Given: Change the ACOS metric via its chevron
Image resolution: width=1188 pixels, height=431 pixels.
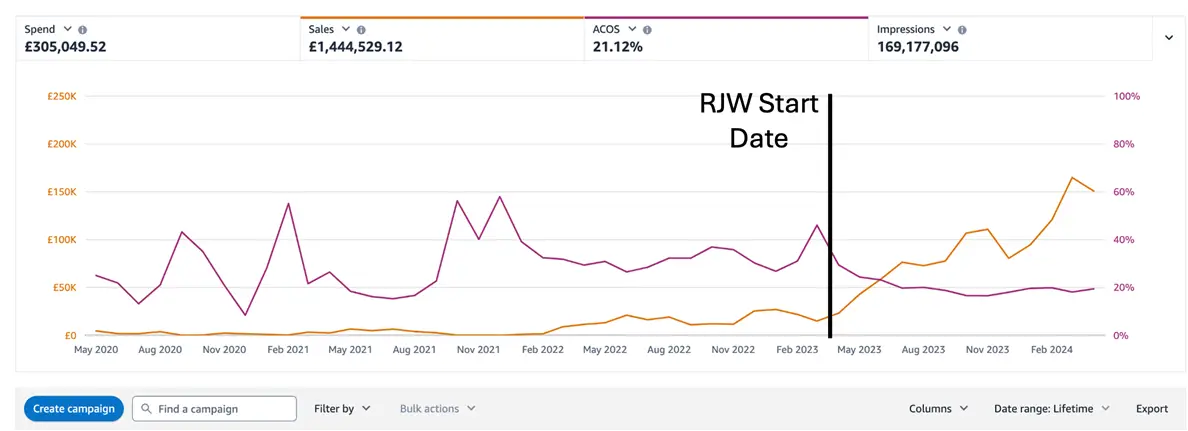Looking at the screenshot, I should [632, 30].
